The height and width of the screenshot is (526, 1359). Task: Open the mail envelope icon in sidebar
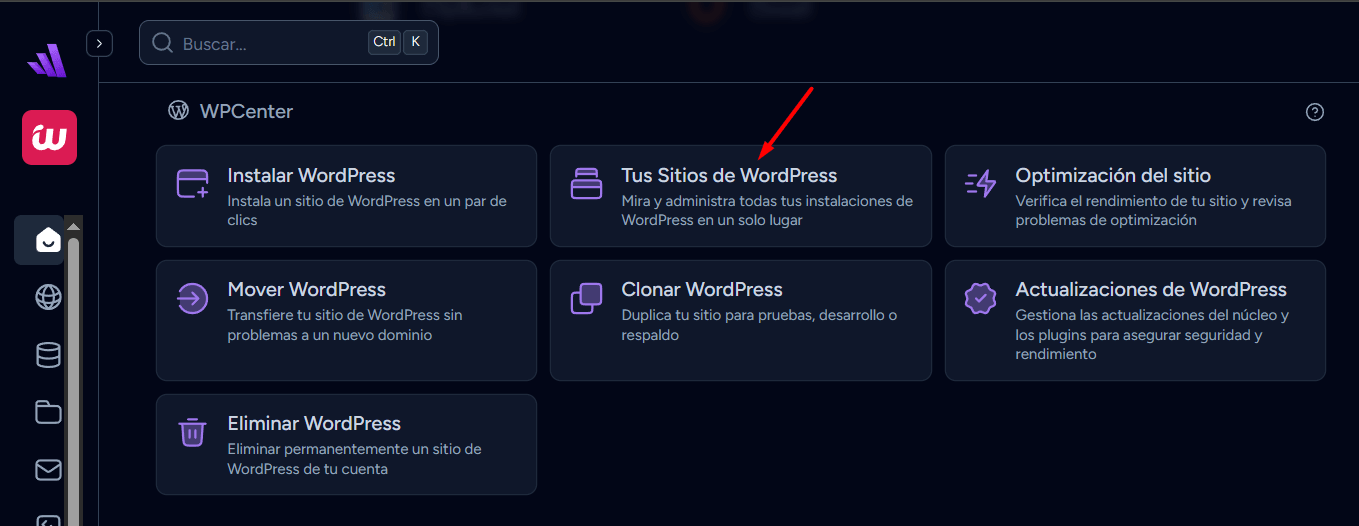[47, 469]
